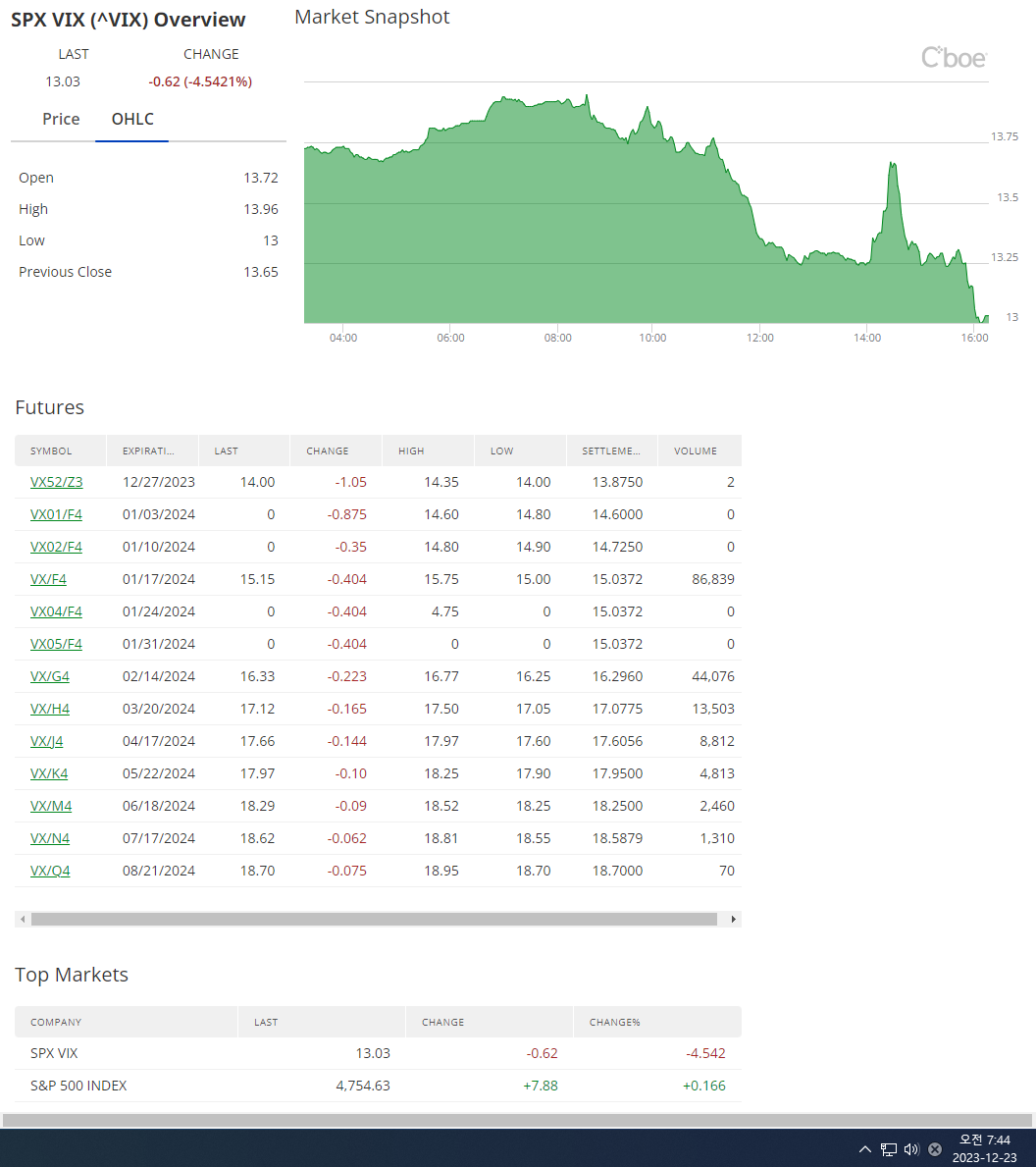Sort futures by SYMBOL column header

point(60,451)
